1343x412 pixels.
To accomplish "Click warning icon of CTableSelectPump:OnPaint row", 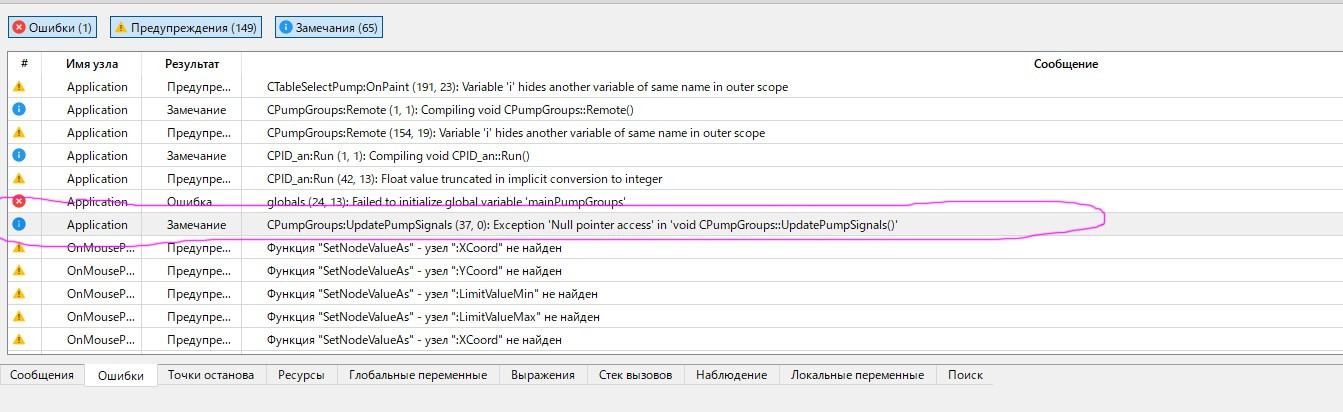I will click(x=19, y=87).
